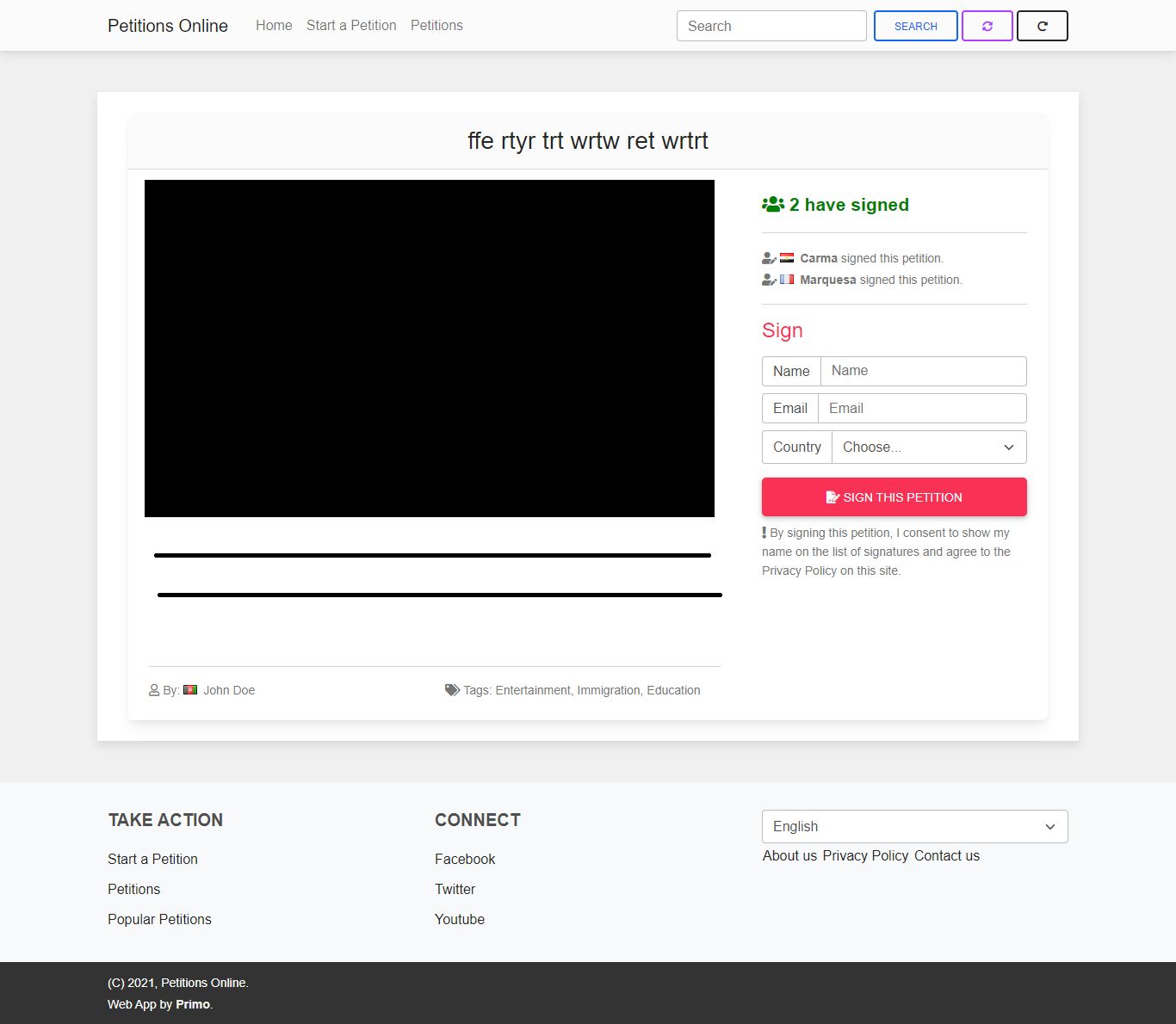Click the top Search text box
Image resolution: width=1176 pixels, height=1024 pixels.
pyautogui.click(x=771, y=26)
